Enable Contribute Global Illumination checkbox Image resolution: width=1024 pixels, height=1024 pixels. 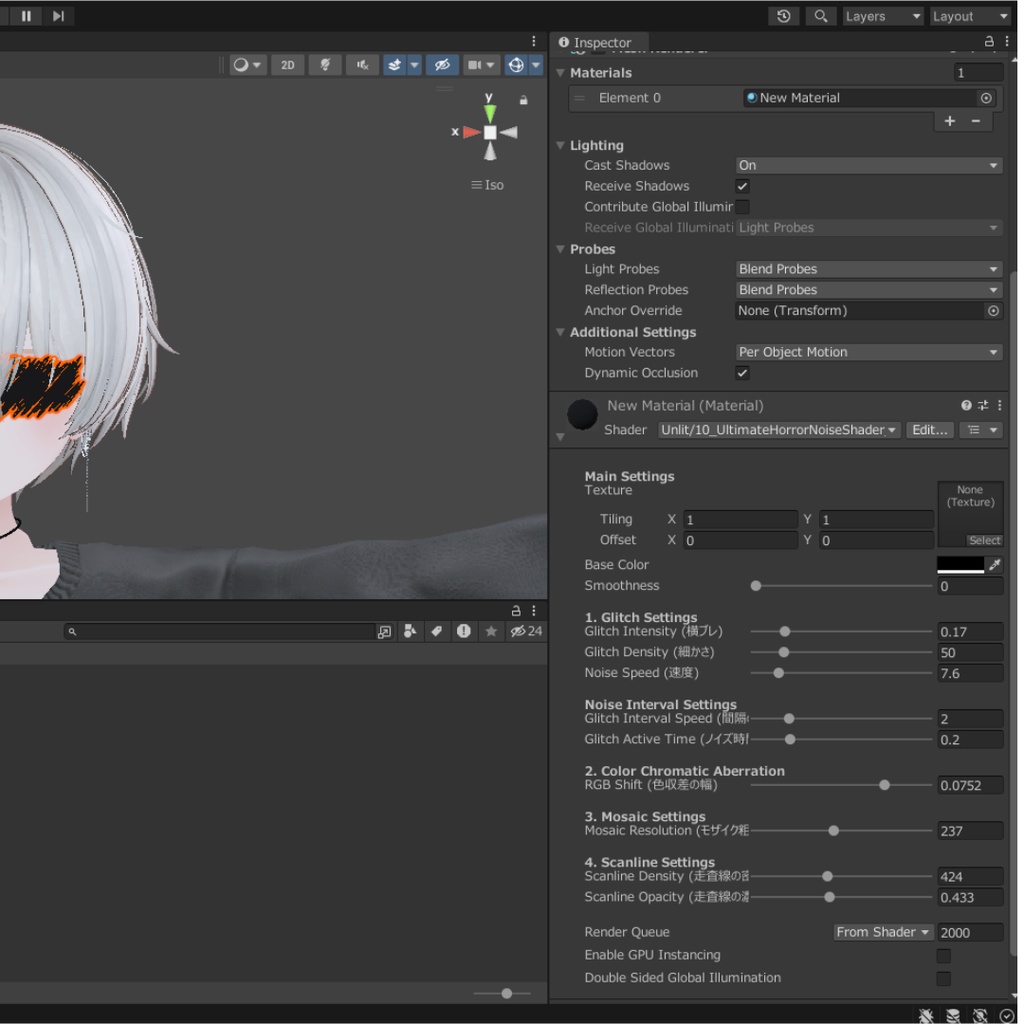[743, 207]
